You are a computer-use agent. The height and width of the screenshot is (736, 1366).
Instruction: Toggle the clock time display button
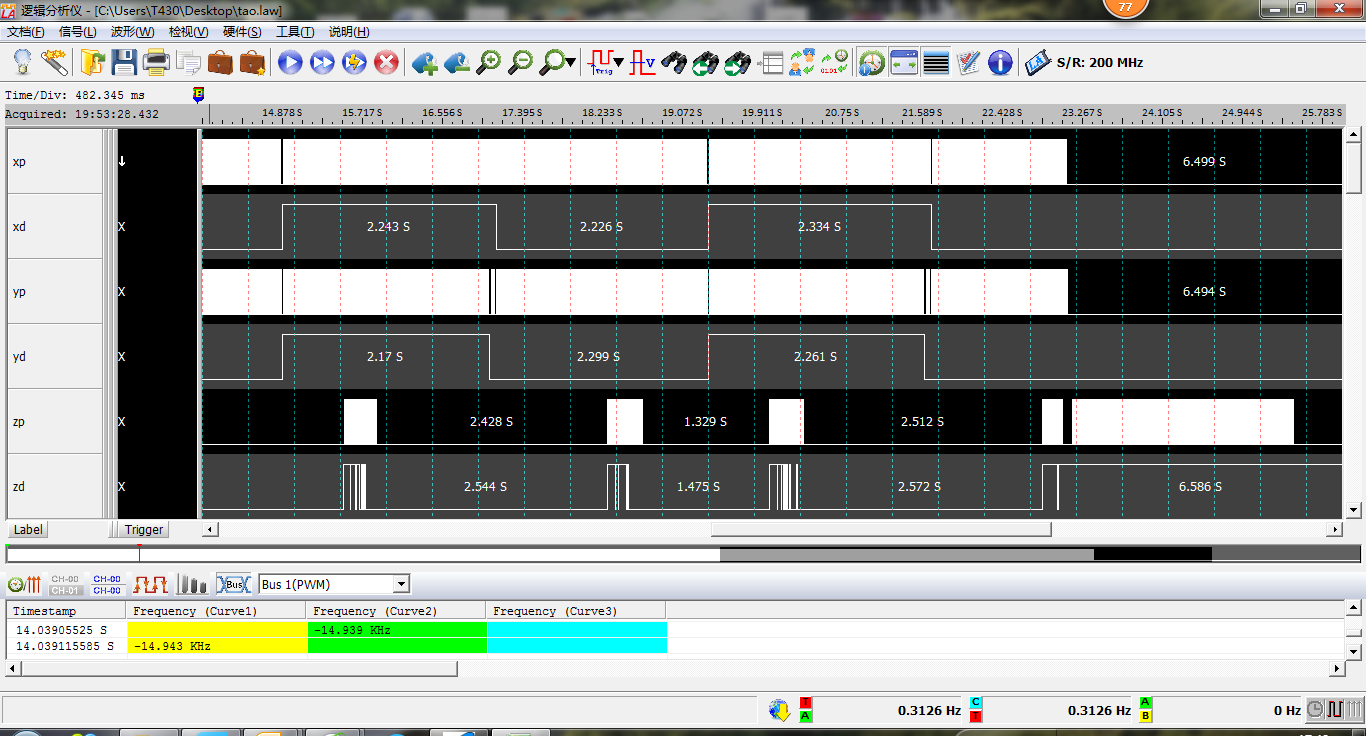coord(872,63)
